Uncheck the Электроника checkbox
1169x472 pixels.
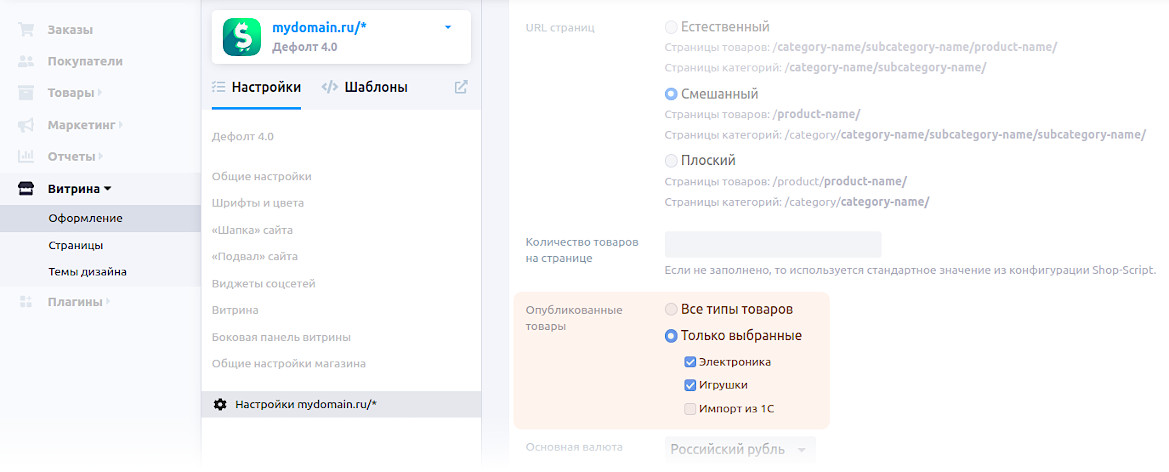point(690,362)
